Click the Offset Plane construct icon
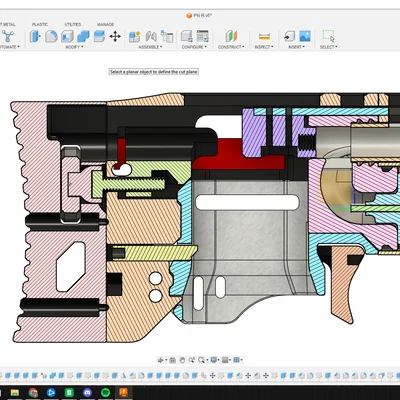The width and height of the screenshot is (400, 400). [231, 36]
